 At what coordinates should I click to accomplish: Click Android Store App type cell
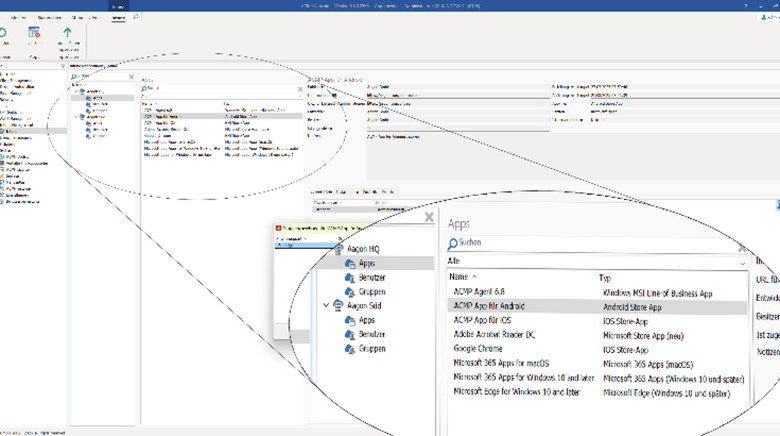click(632, 307)
